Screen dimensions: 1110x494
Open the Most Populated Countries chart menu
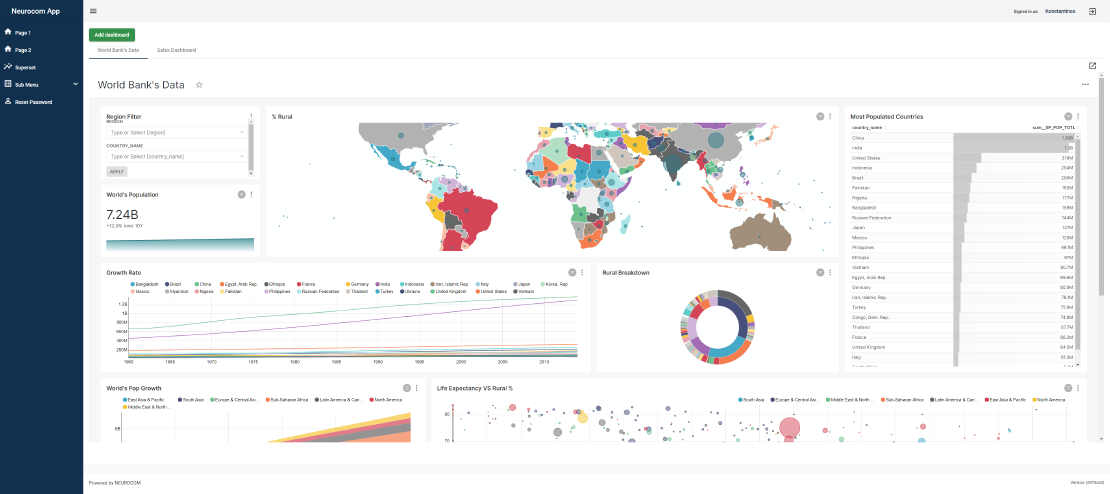[x=1078, y=116]
